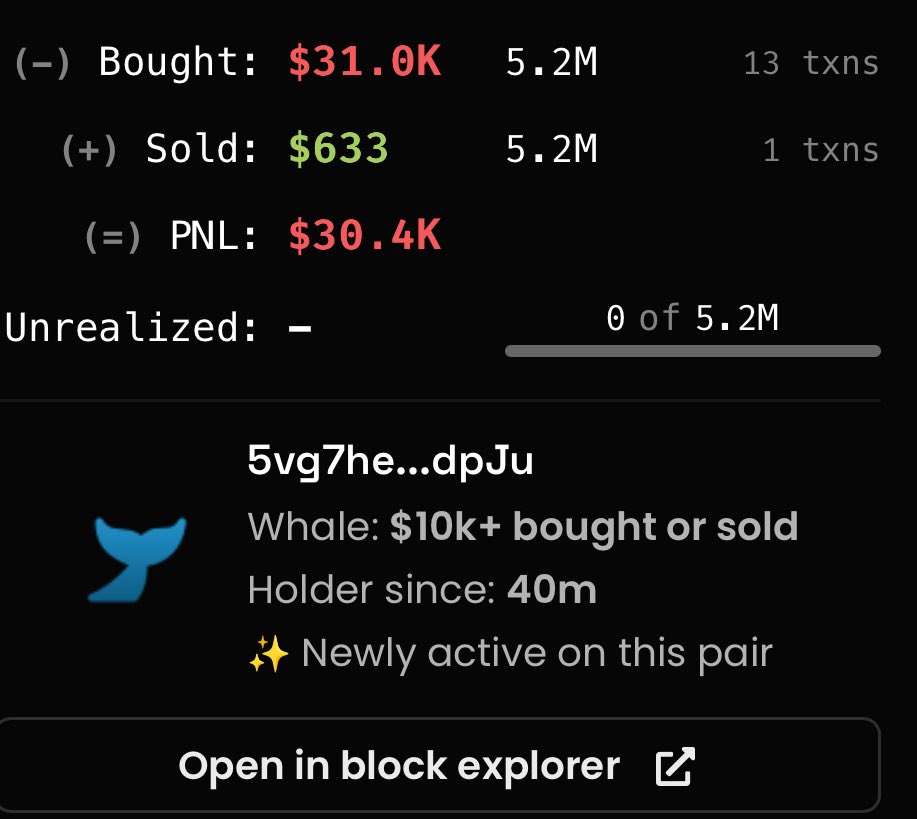Click the plus sign beside Sold
The image size is (917, 819).
click(x=89, y=150)
